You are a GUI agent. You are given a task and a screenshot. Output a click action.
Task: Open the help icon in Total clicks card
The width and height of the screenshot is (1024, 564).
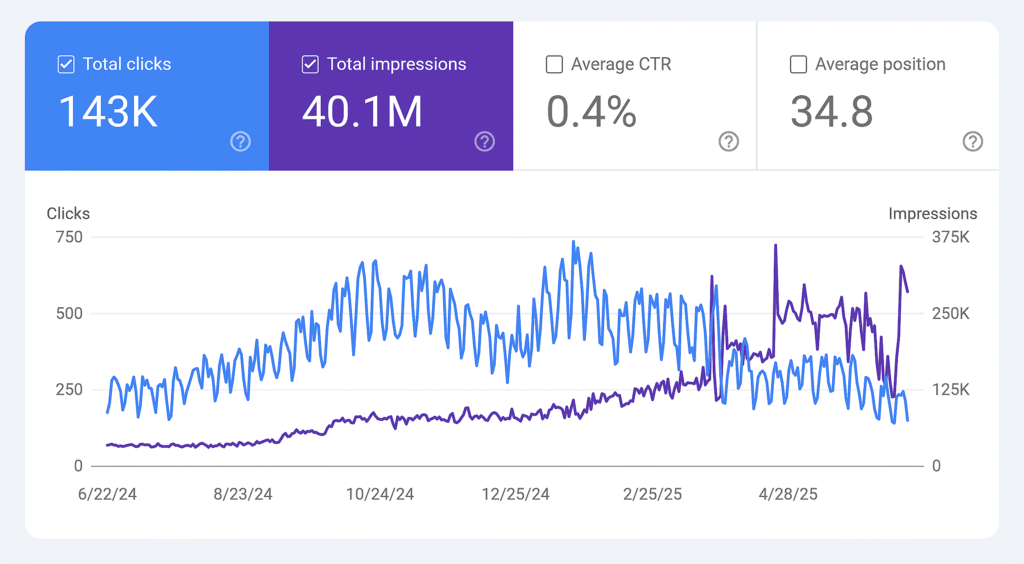click(240, 142)
